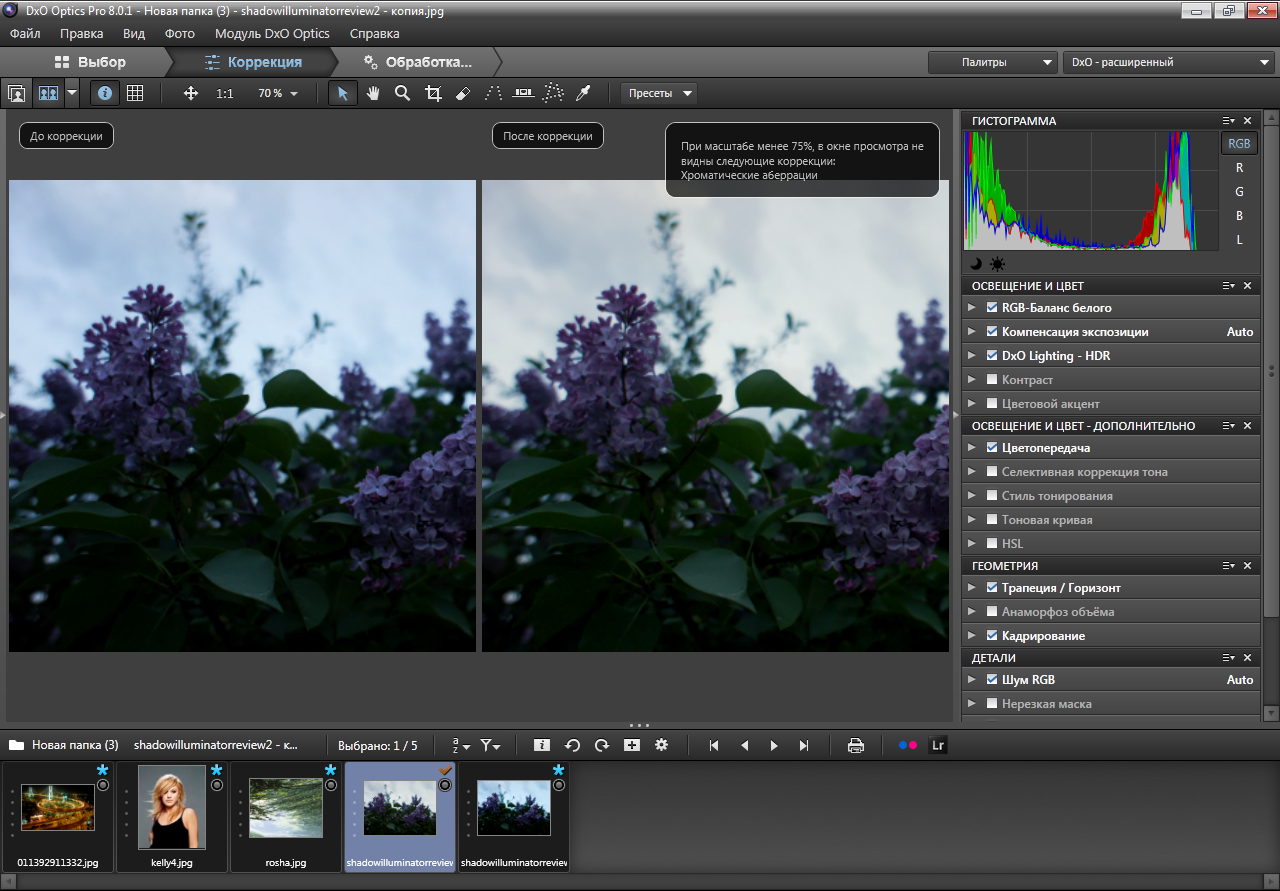Select side-by-side comparison view icon

click(48, 93)
